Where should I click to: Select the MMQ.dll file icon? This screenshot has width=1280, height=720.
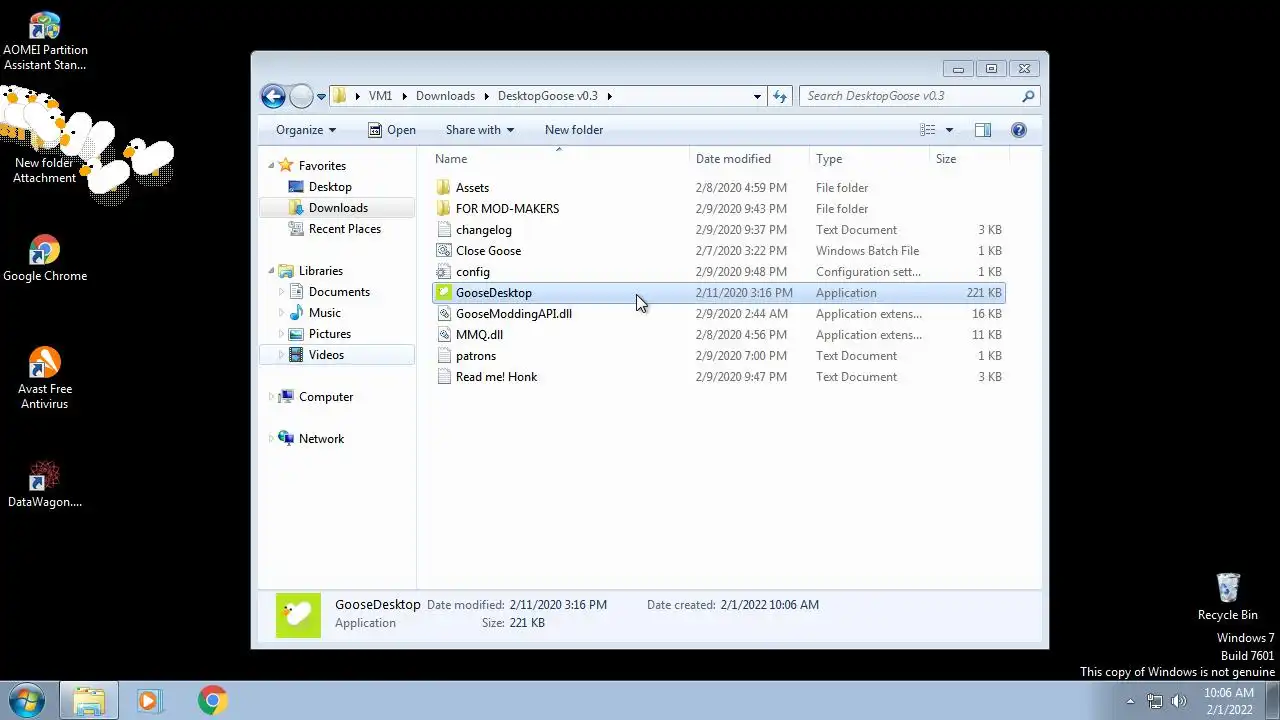coord(444,335)
